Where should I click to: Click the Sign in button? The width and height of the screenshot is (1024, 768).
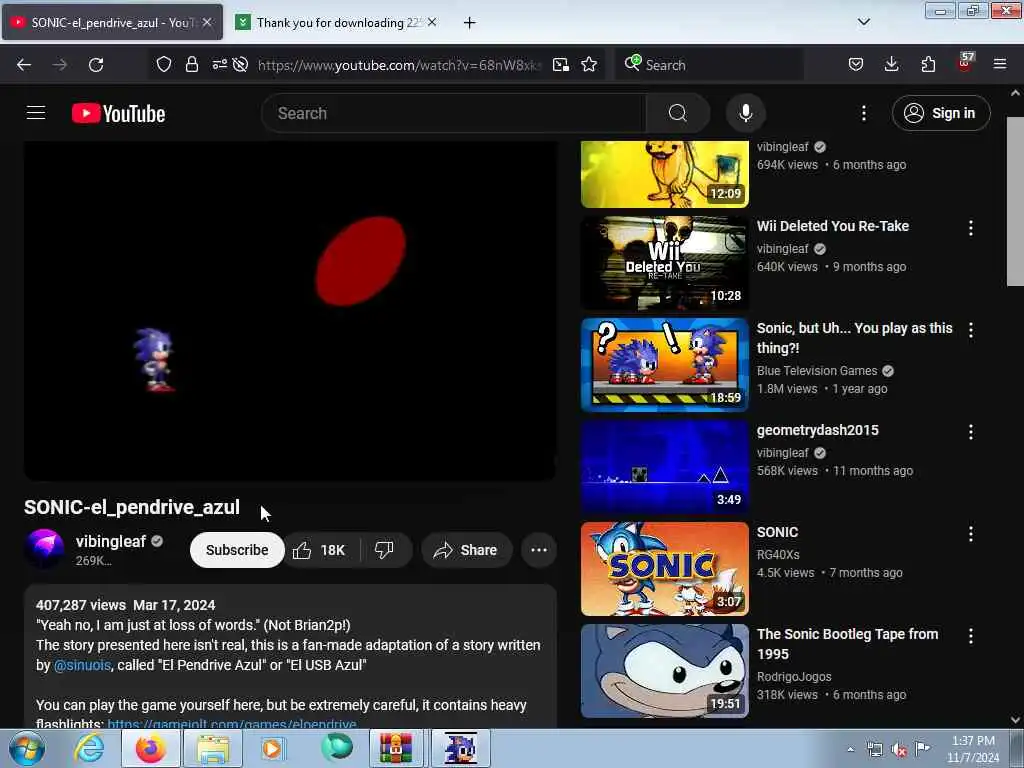(941, 113)
